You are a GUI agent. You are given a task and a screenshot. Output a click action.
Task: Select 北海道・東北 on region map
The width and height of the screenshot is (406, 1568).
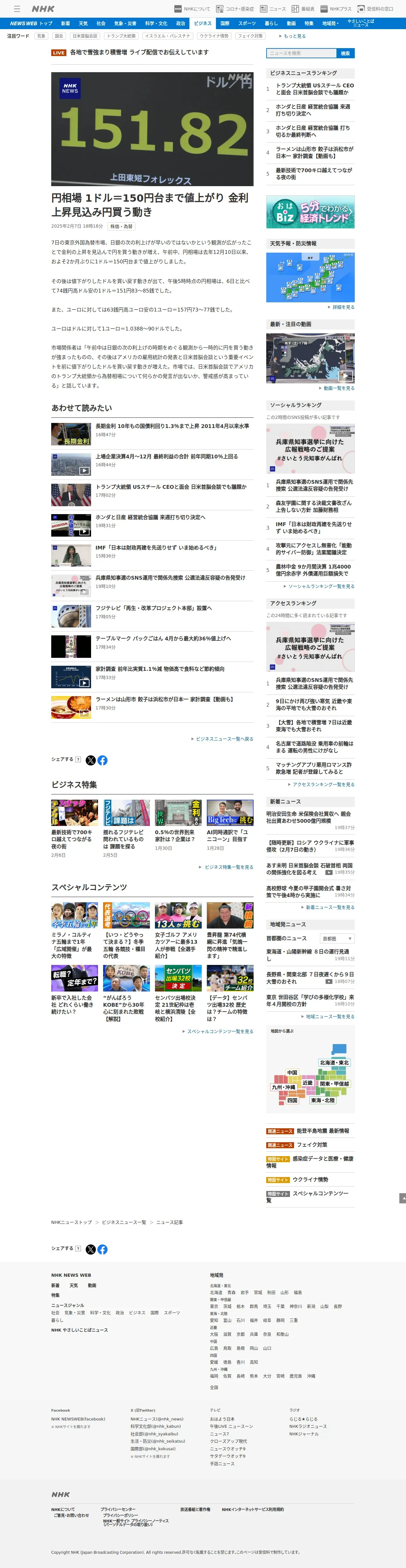coord(334,1063)
